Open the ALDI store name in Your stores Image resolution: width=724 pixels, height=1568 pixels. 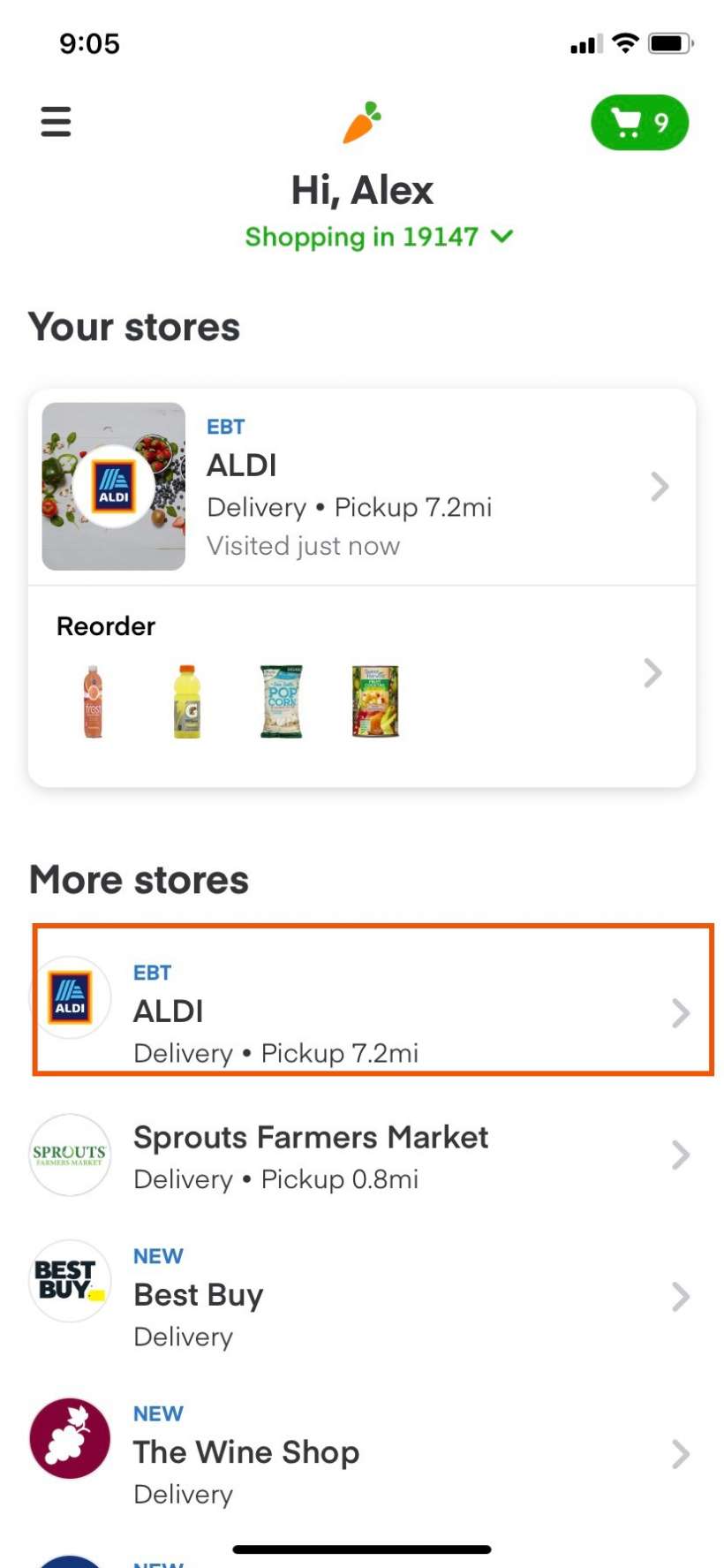point(242,466)
